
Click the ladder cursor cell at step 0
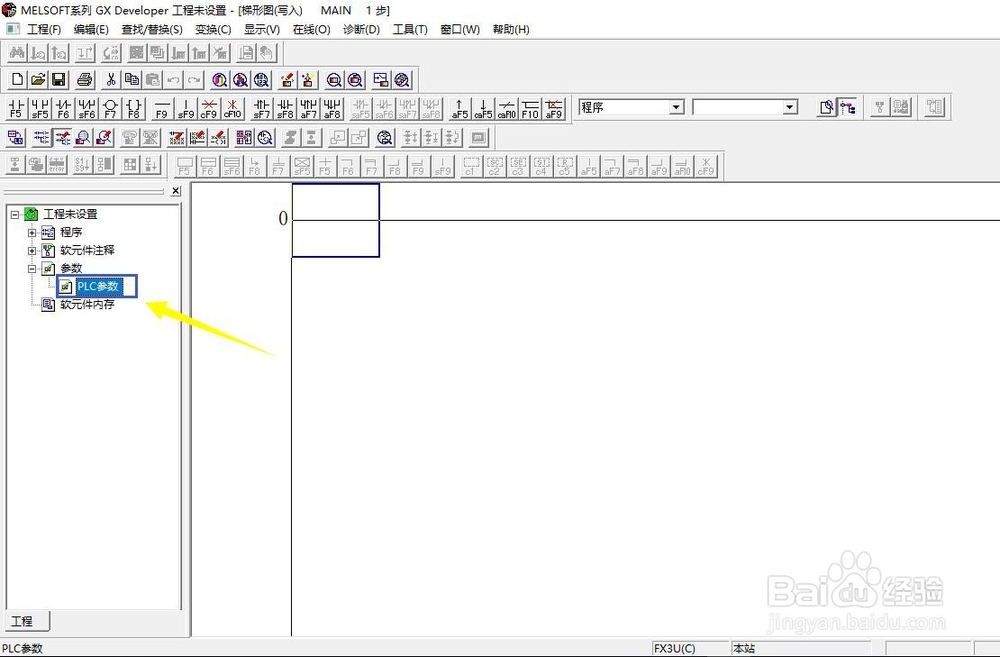pos(335,220)
